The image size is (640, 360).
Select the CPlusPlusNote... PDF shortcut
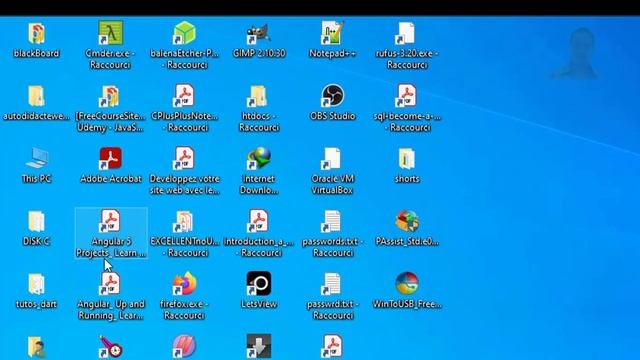(x=184, y=96)
